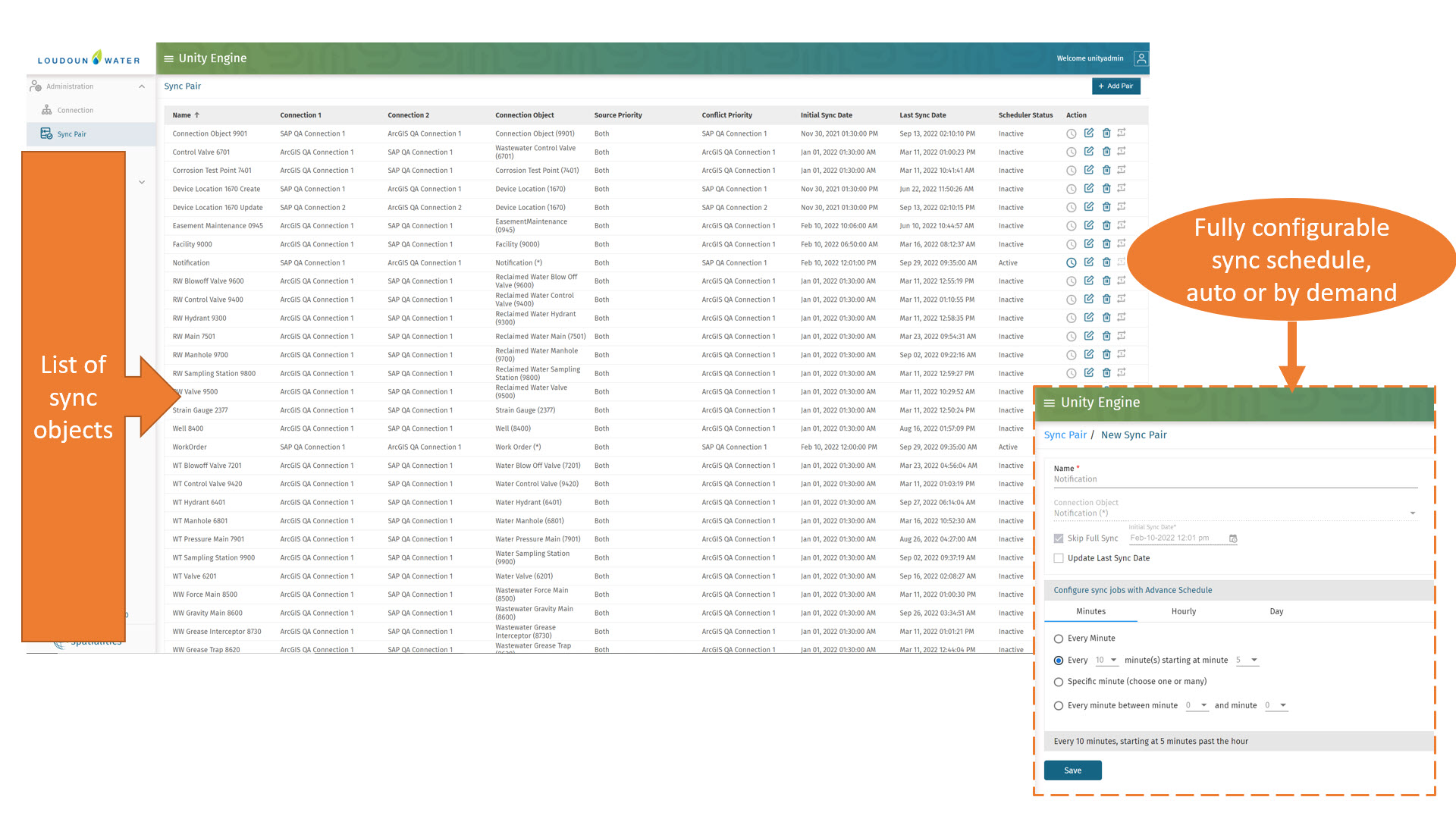Open the schedule clock icon for Connection Object 9901
The image size is (1456, 819).
point(1072,133)
